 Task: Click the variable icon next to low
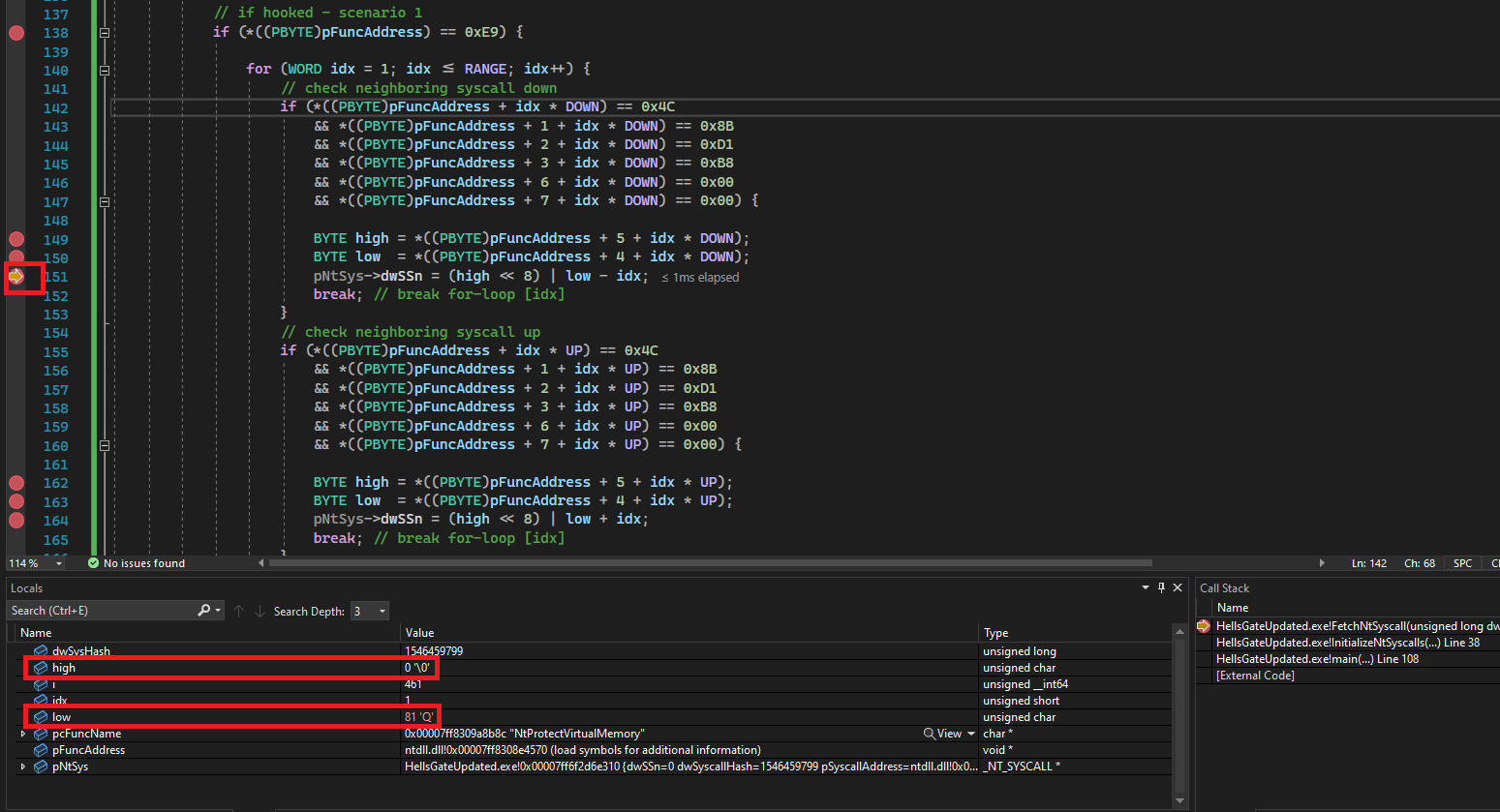[41, 717]
